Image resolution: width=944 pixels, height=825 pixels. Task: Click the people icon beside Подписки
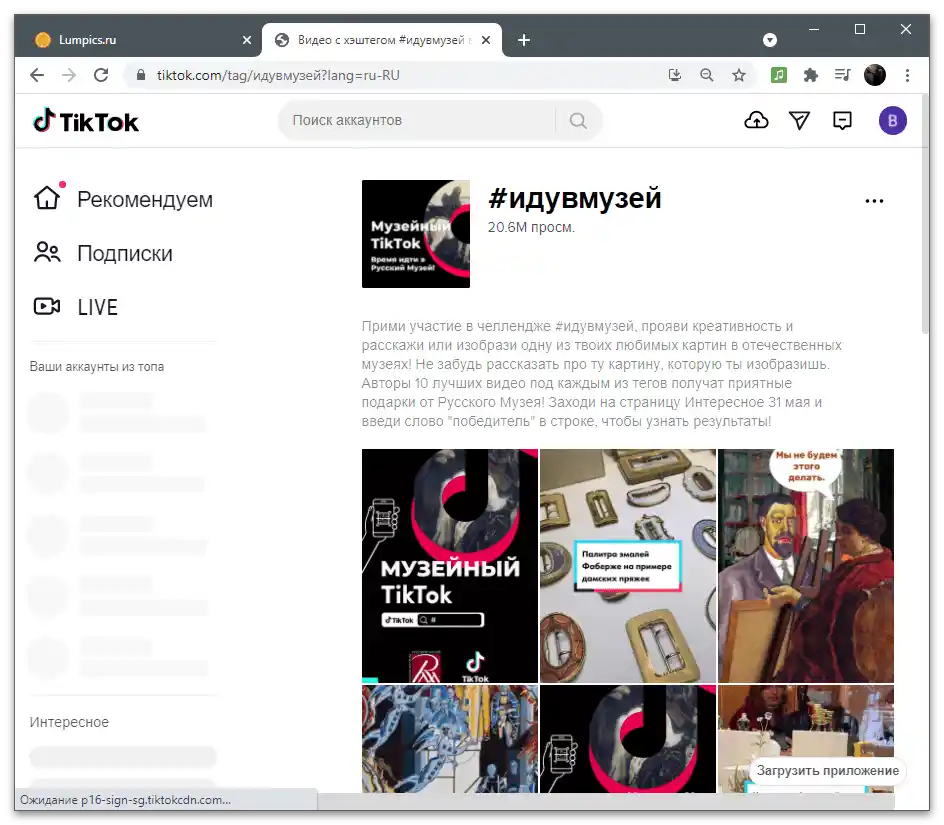[47, 252]
